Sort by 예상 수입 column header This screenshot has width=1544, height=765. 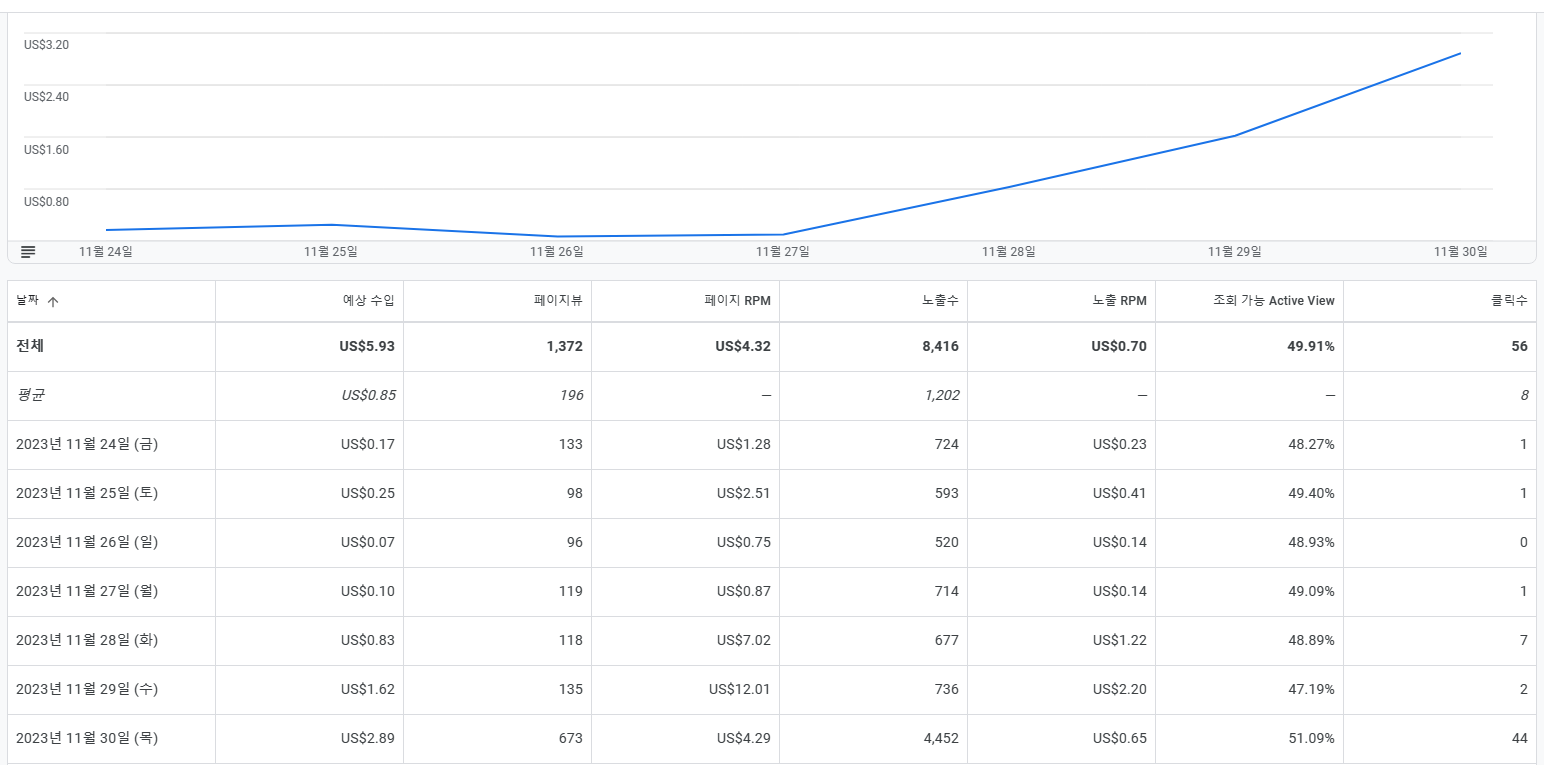click(369, 300)
